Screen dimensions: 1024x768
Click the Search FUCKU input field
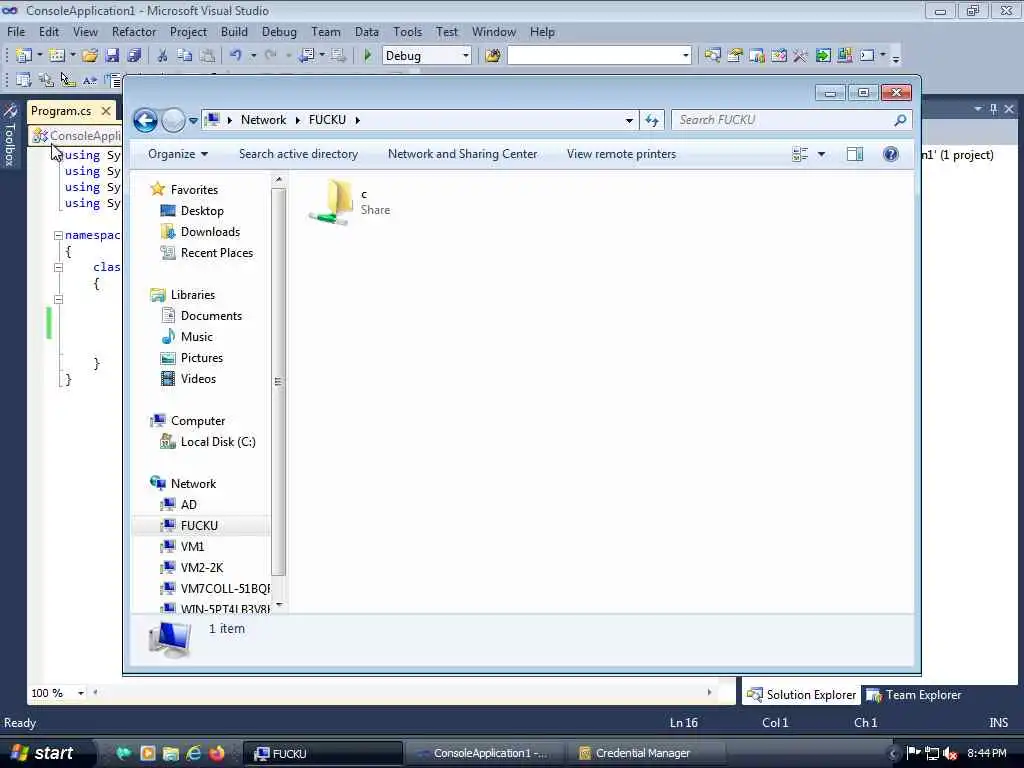tap(783, 120)
